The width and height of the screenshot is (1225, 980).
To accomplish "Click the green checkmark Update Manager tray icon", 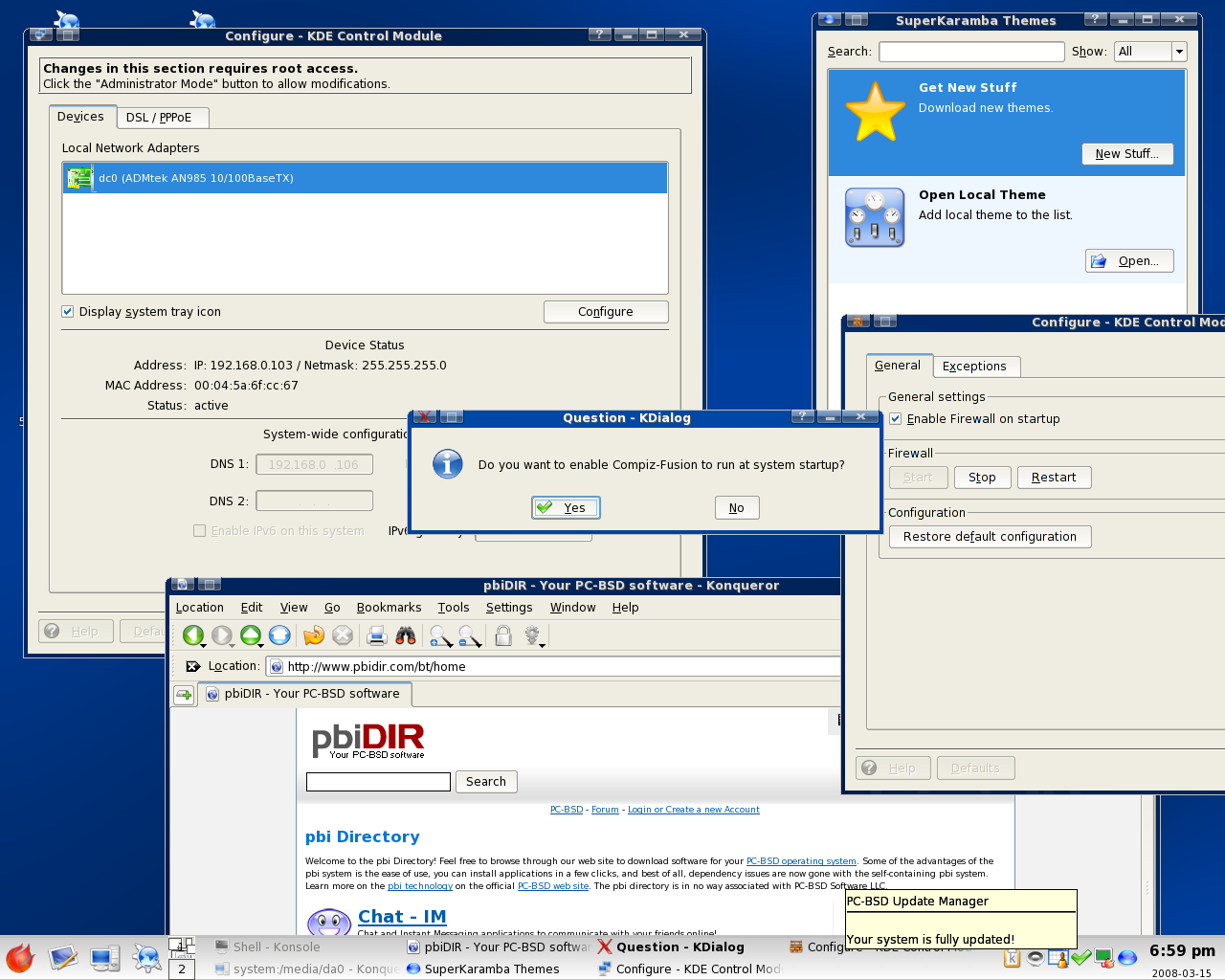I will 1081,958.
